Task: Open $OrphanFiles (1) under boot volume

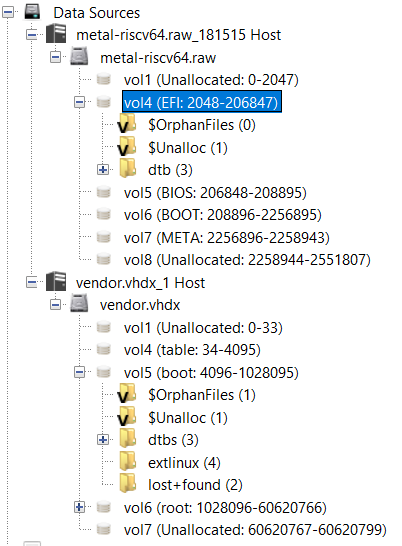Action: tap(202, 395)
